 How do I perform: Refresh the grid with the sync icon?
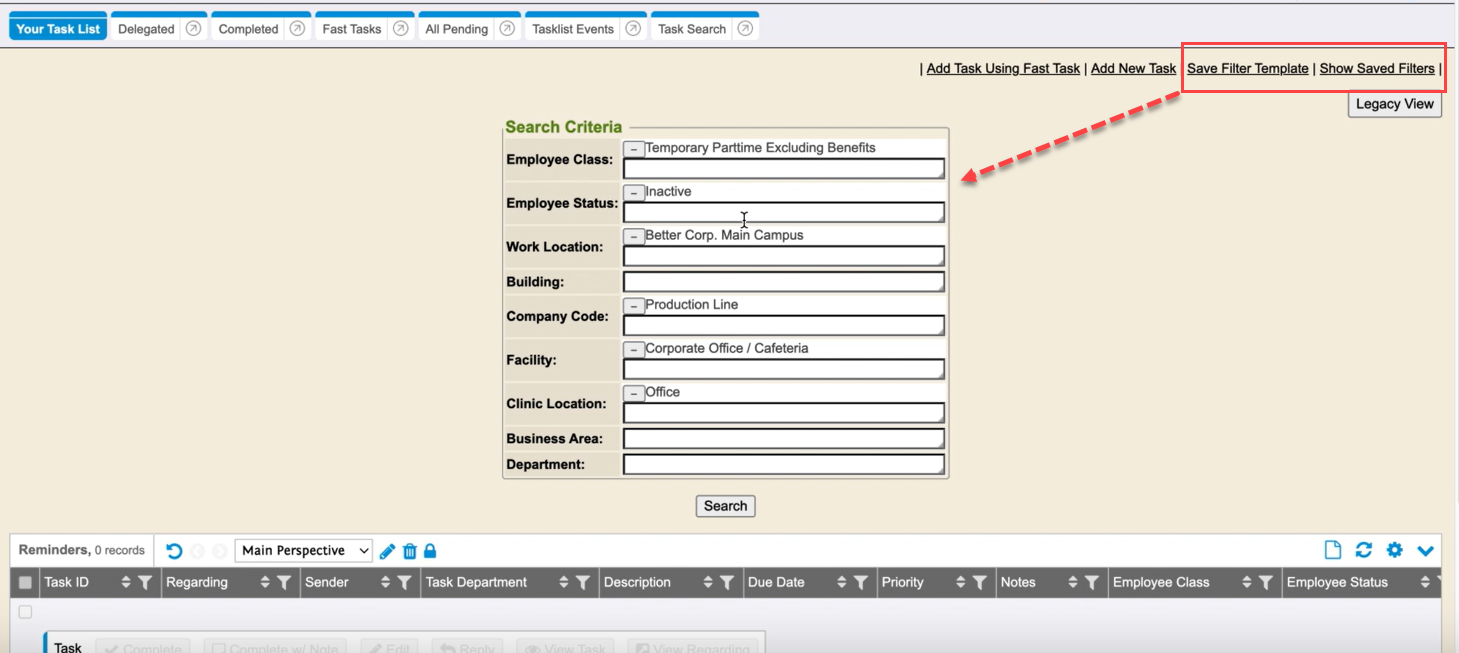[x=1363, y=550]
